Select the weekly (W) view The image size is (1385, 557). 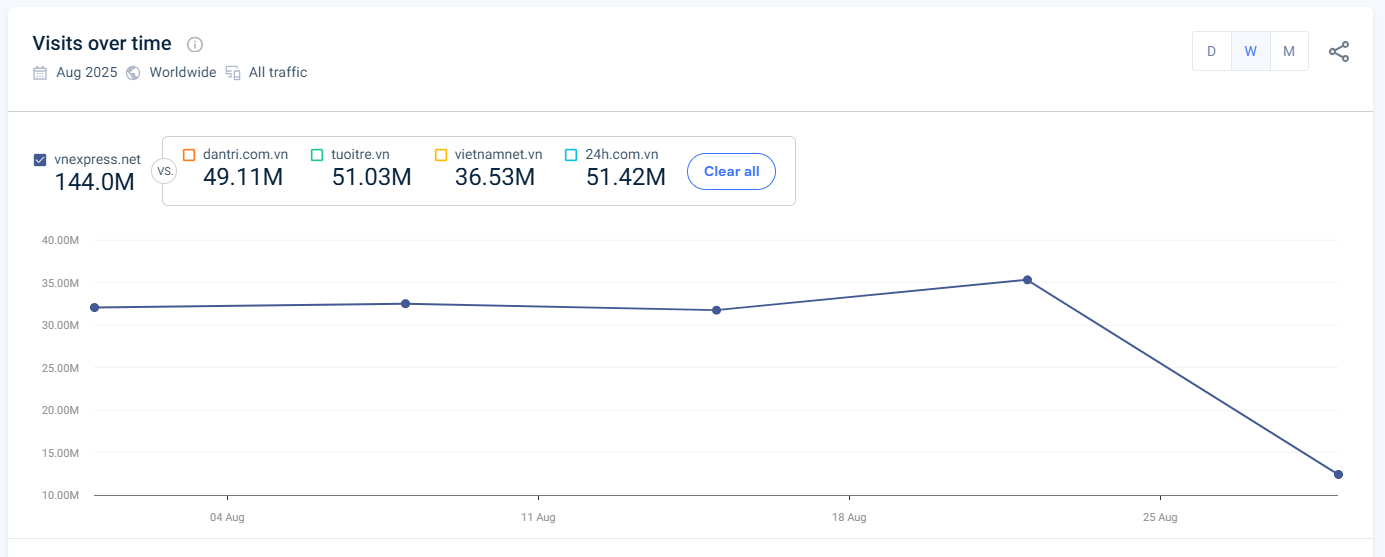[x=1250, y=51]
